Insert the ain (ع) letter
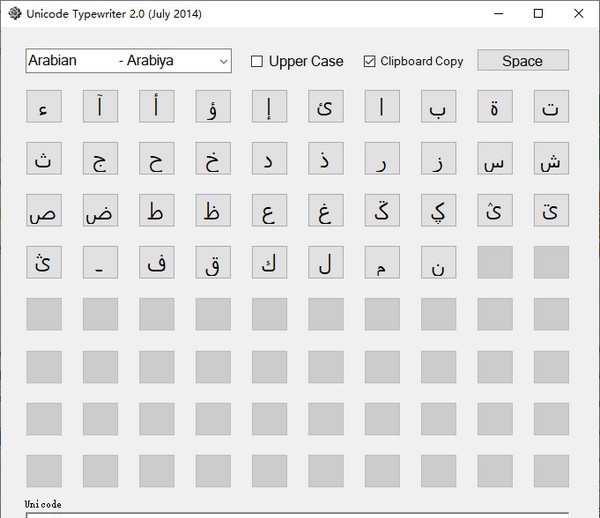This screenshot has height=518, width=600. click(269, 210)
